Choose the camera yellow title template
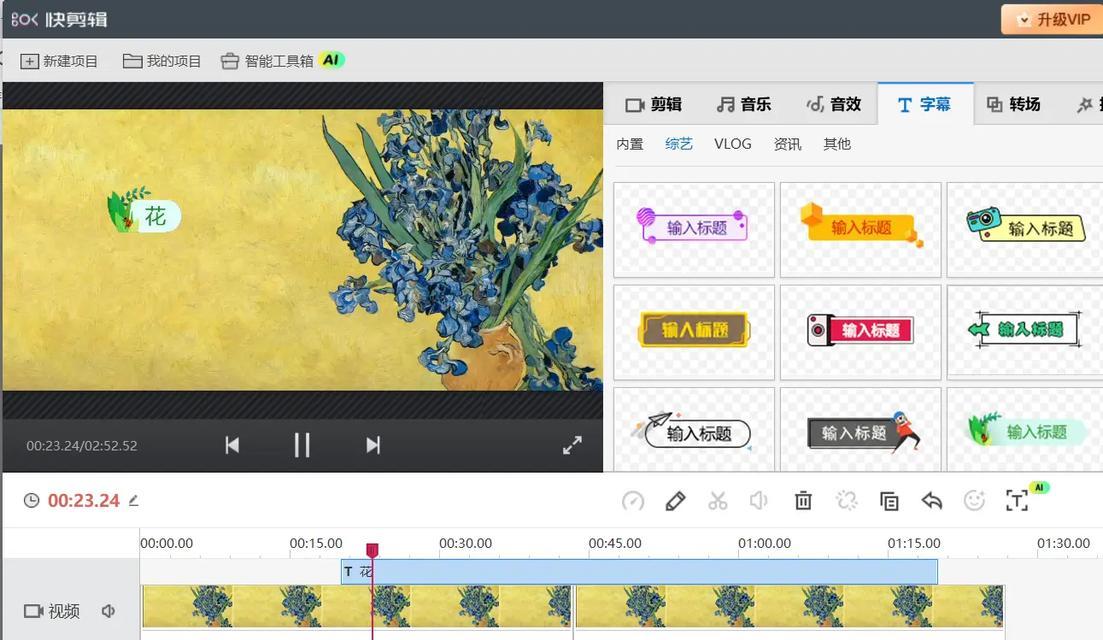 tap(1025, 229)
